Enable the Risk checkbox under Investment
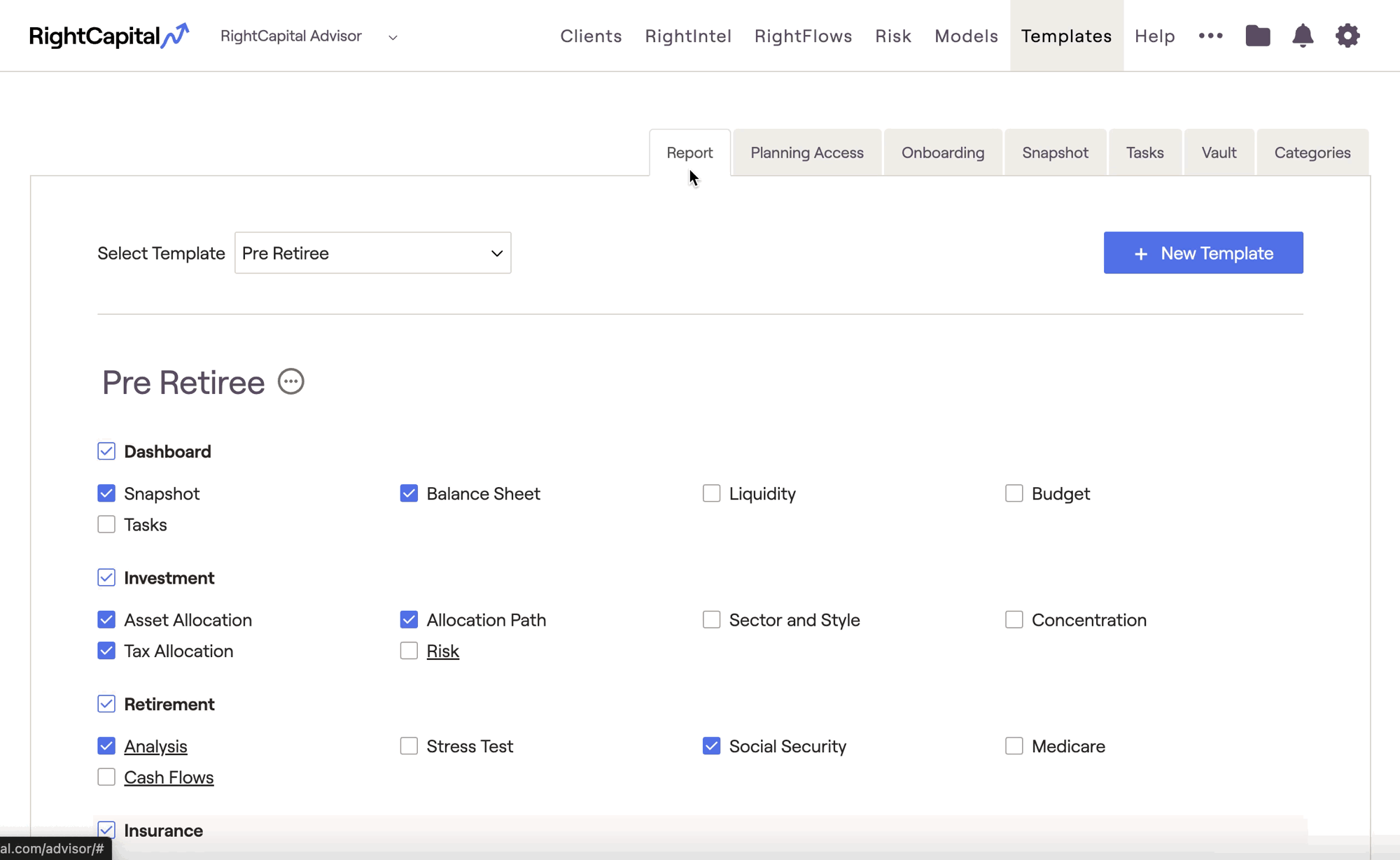The width and height of the screenshot is (1400, 860). click(409, 651)
